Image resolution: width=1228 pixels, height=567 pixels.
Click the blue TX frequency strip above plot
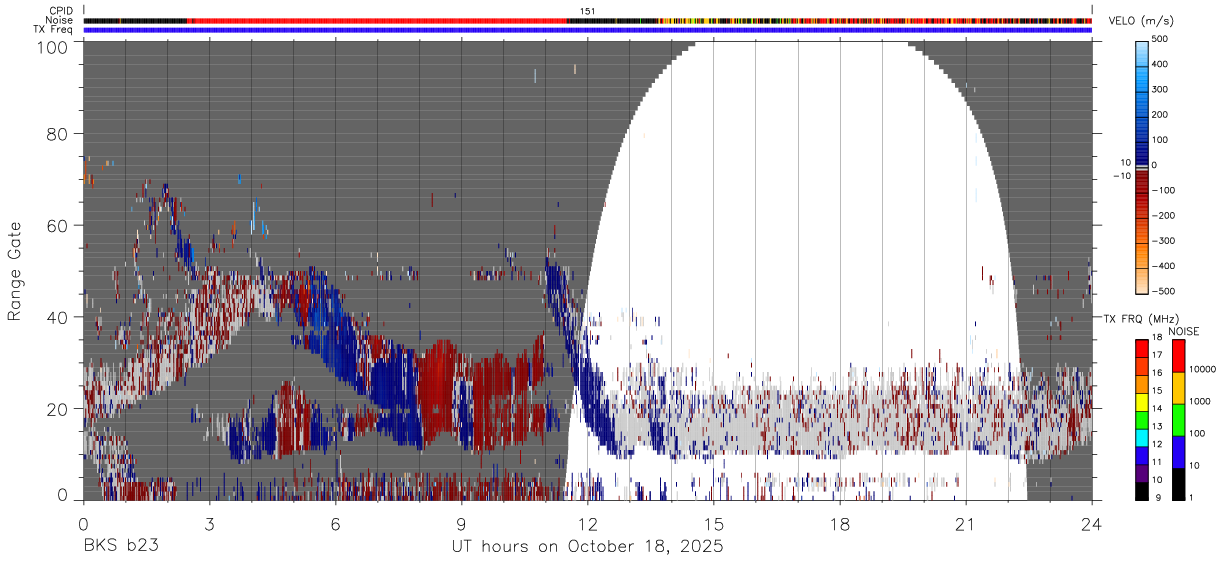tap(587, 30)
